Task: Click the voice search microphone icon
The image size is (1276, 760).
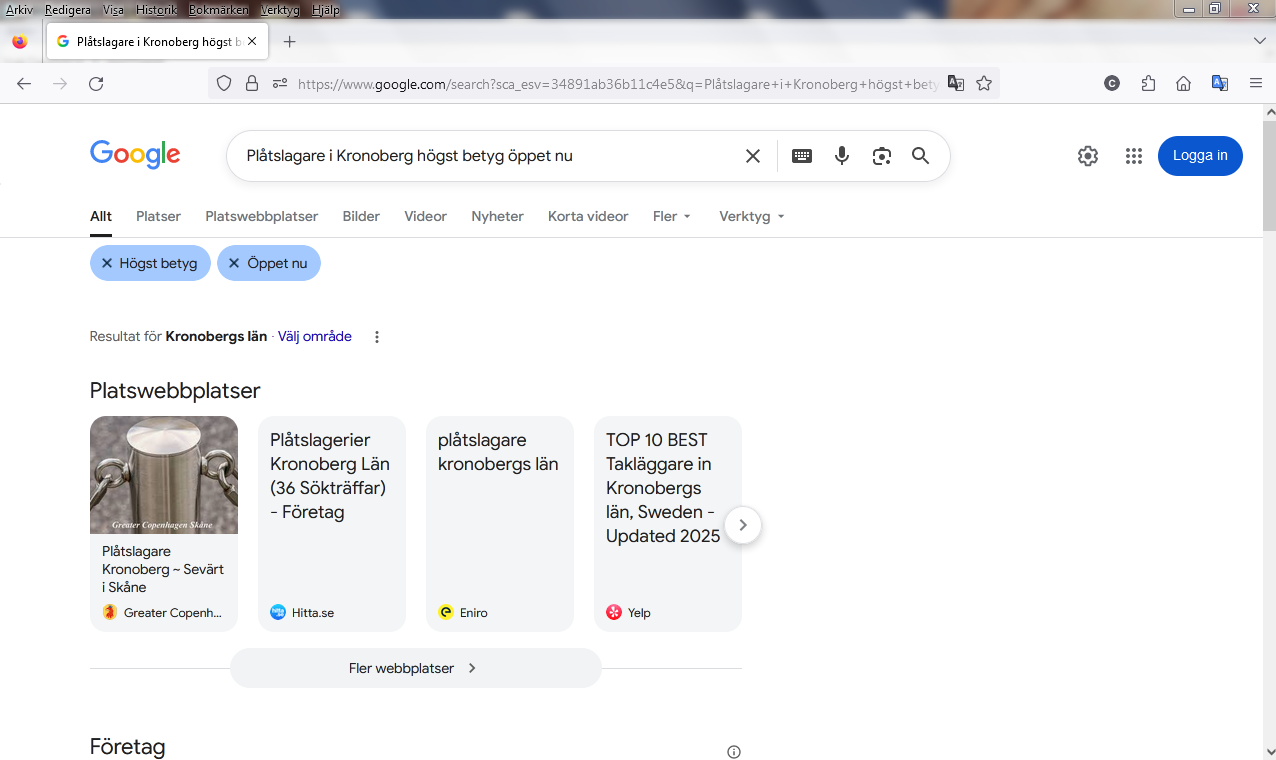Action: 842,156
